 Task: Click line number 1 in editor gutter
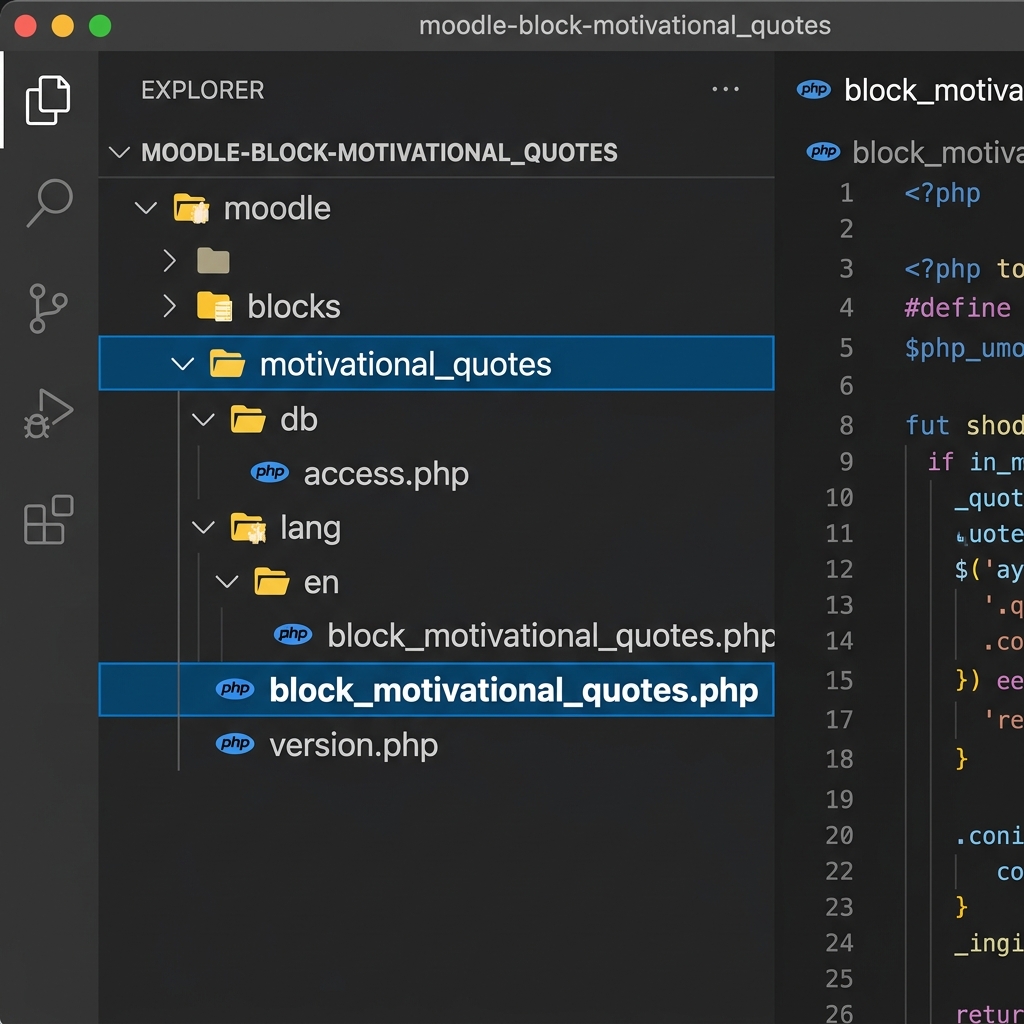(846, 193)
